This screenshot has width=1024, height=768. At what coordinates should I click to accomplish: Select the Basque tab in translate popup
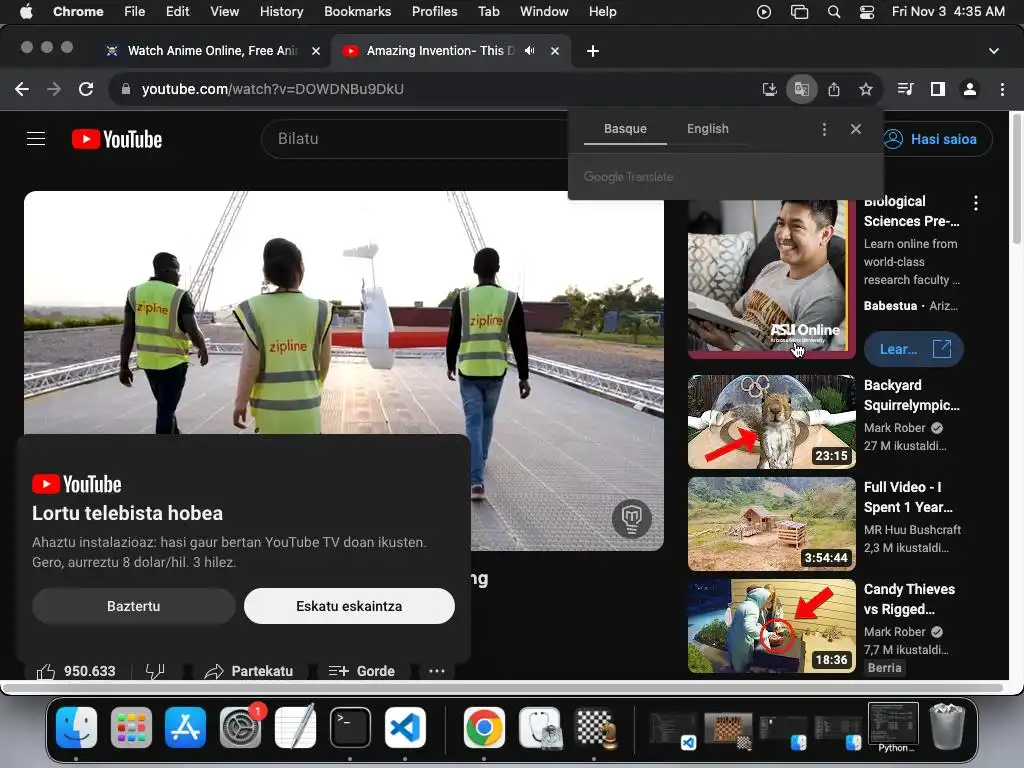(x=625, y=129)
